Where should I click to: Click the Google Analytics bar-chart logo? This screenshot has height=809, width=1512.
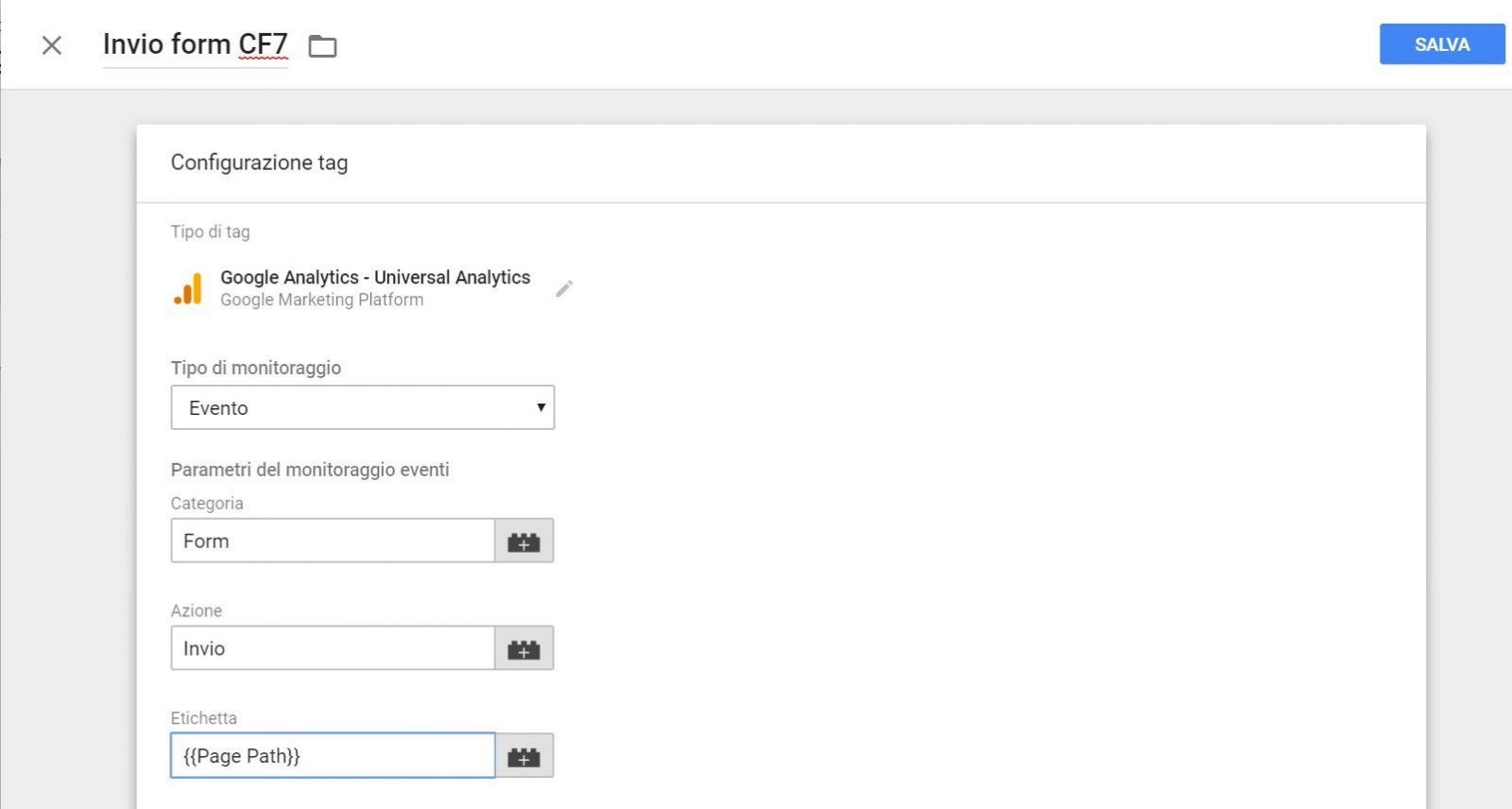[188, 288]
